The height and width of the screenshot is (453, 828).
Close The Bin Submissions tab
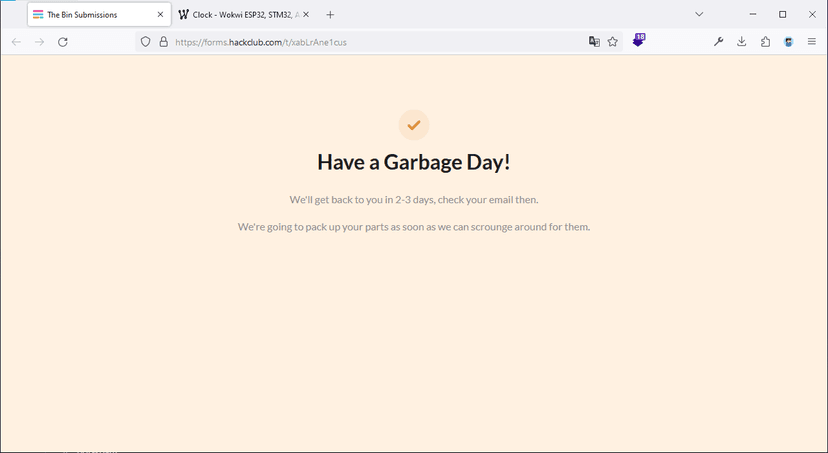pos(160,15)
